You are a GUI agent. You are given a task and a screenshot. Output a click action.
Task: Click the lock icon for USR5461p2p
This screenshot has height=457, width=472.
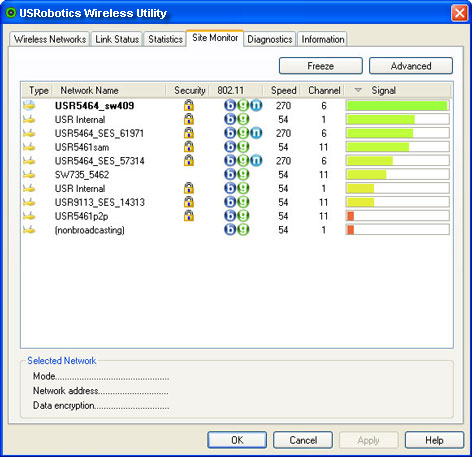tap(189, 216)
